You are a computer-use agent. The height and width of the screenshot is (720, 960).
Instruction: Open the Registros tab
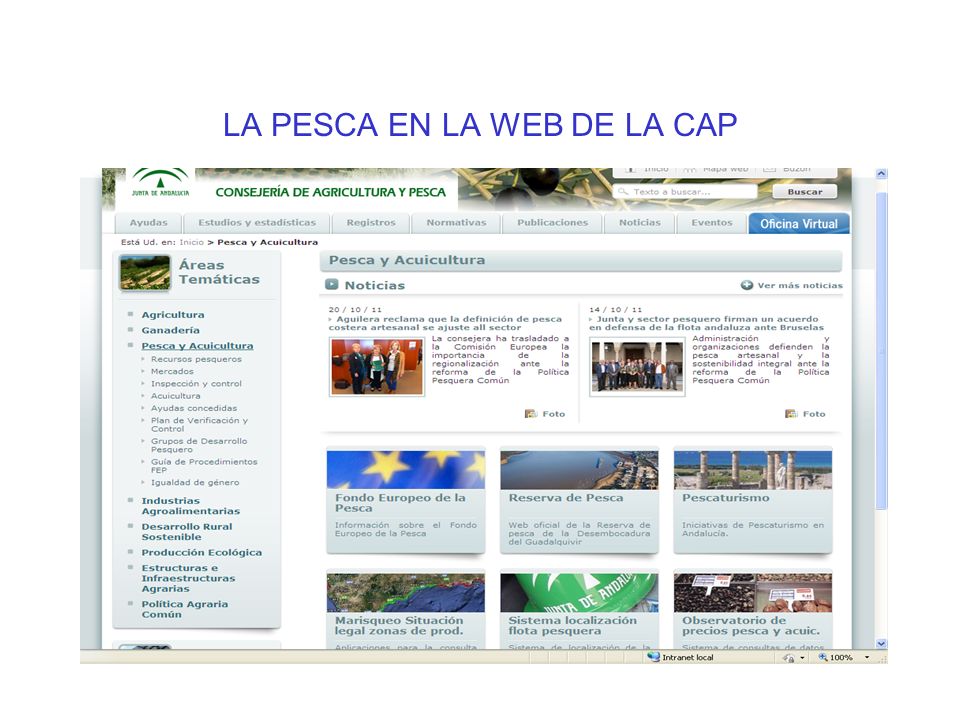click(x=371, y=223)
